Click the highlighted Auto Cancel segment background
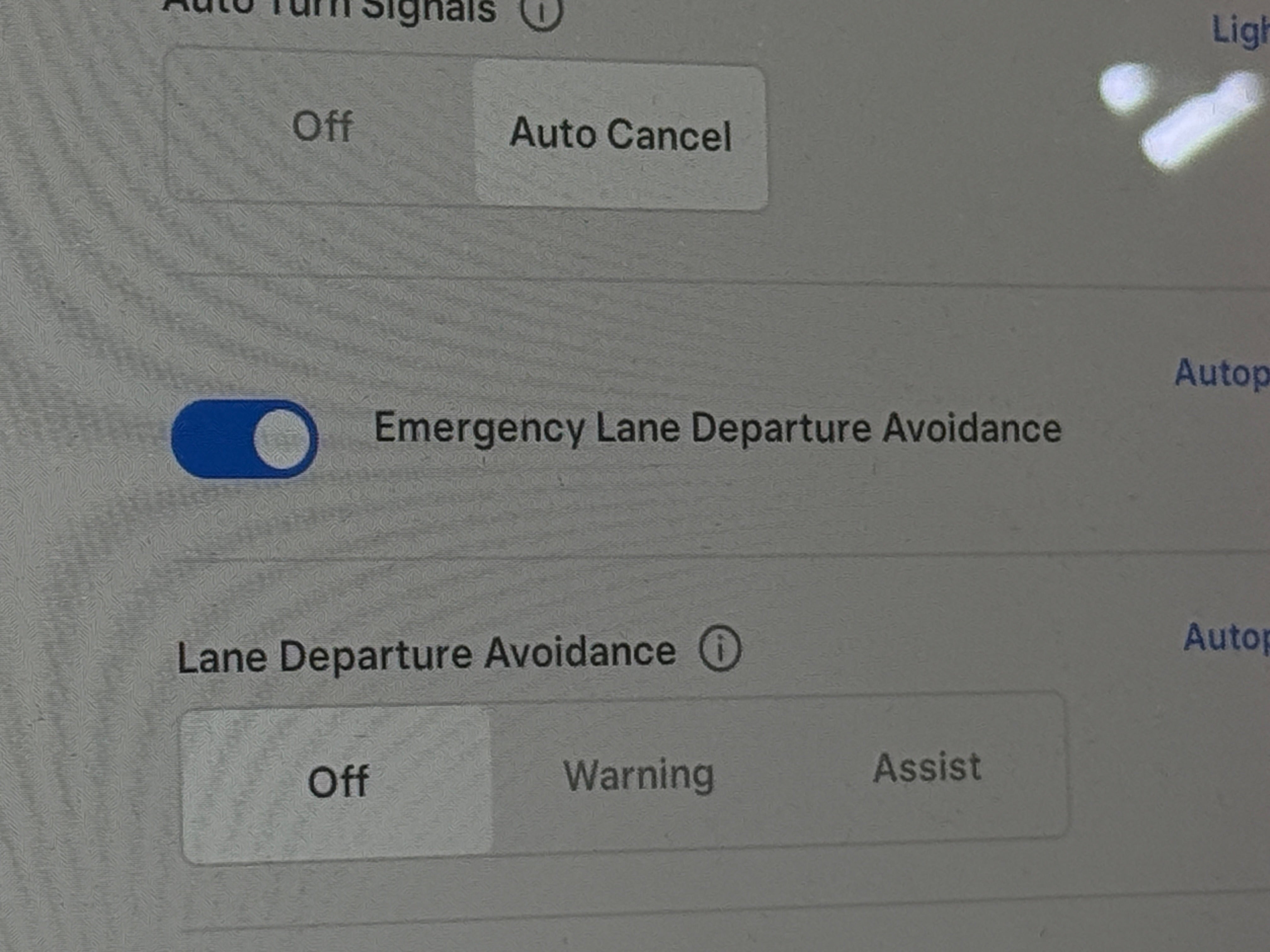 [621, 135]
